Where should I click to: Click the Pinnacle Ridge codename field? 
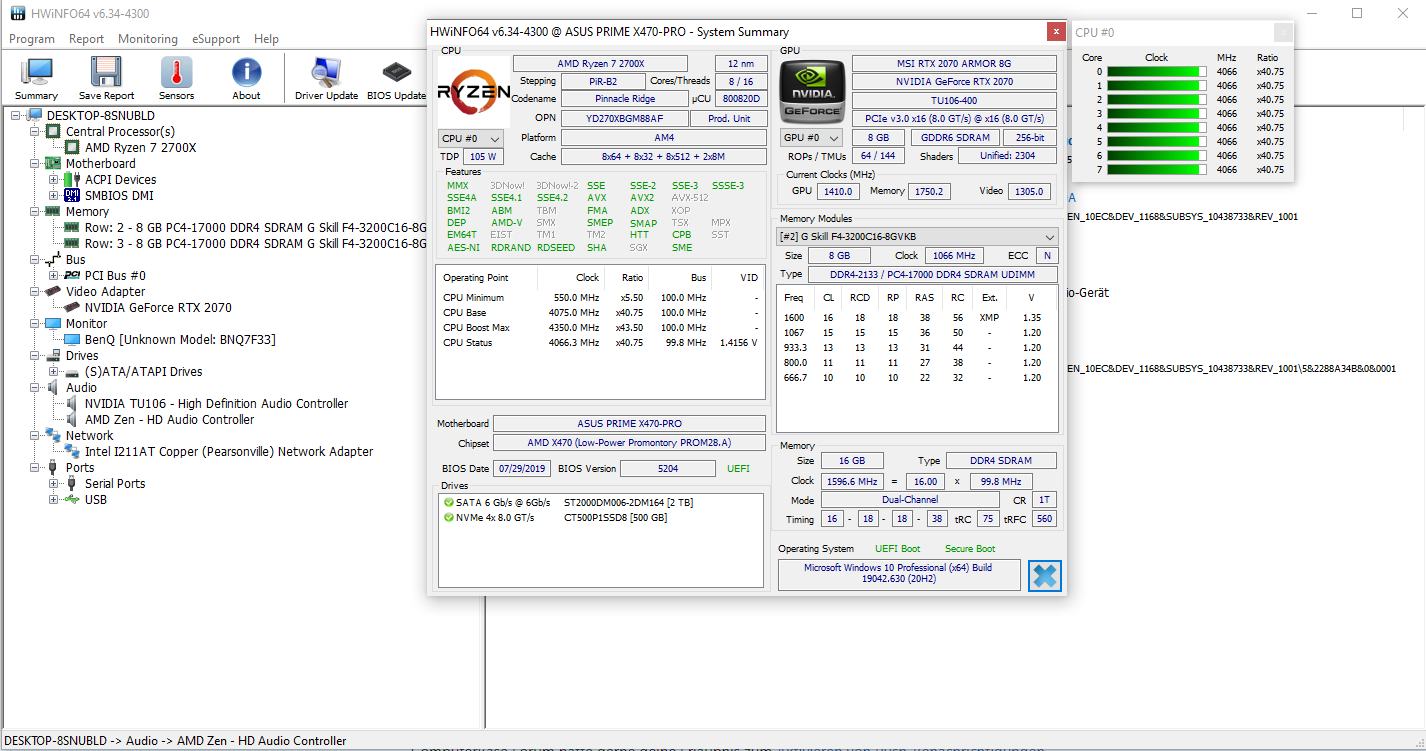[x=623, y=99]
